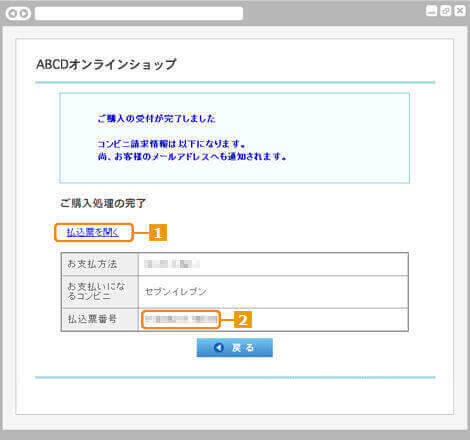Click the browser forward arrow icon
Viewport: 470px width, 440px height.
coord(24,14)
